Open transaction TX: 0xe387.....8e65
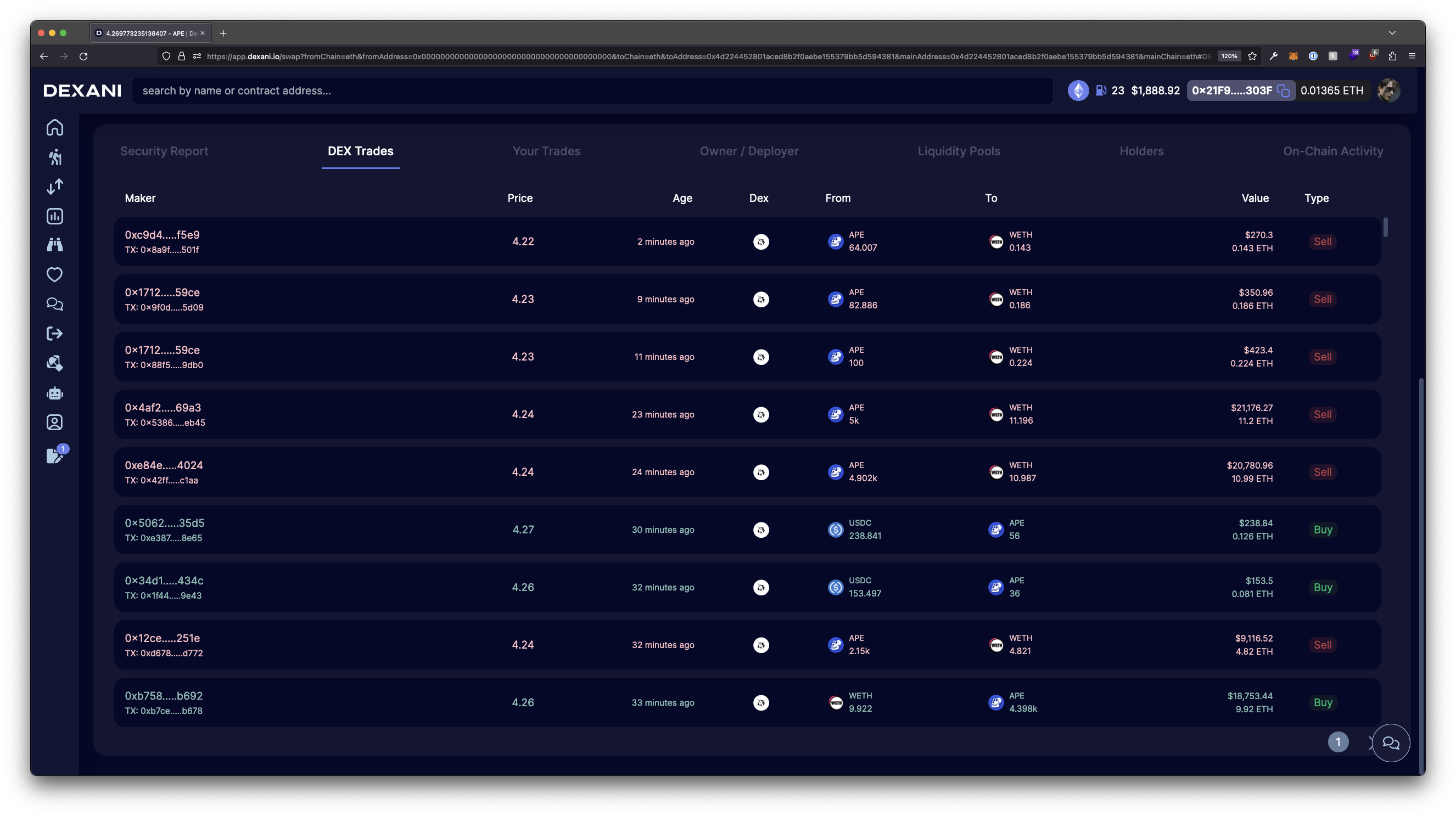Screen dimensions: 1456x816 164,538
